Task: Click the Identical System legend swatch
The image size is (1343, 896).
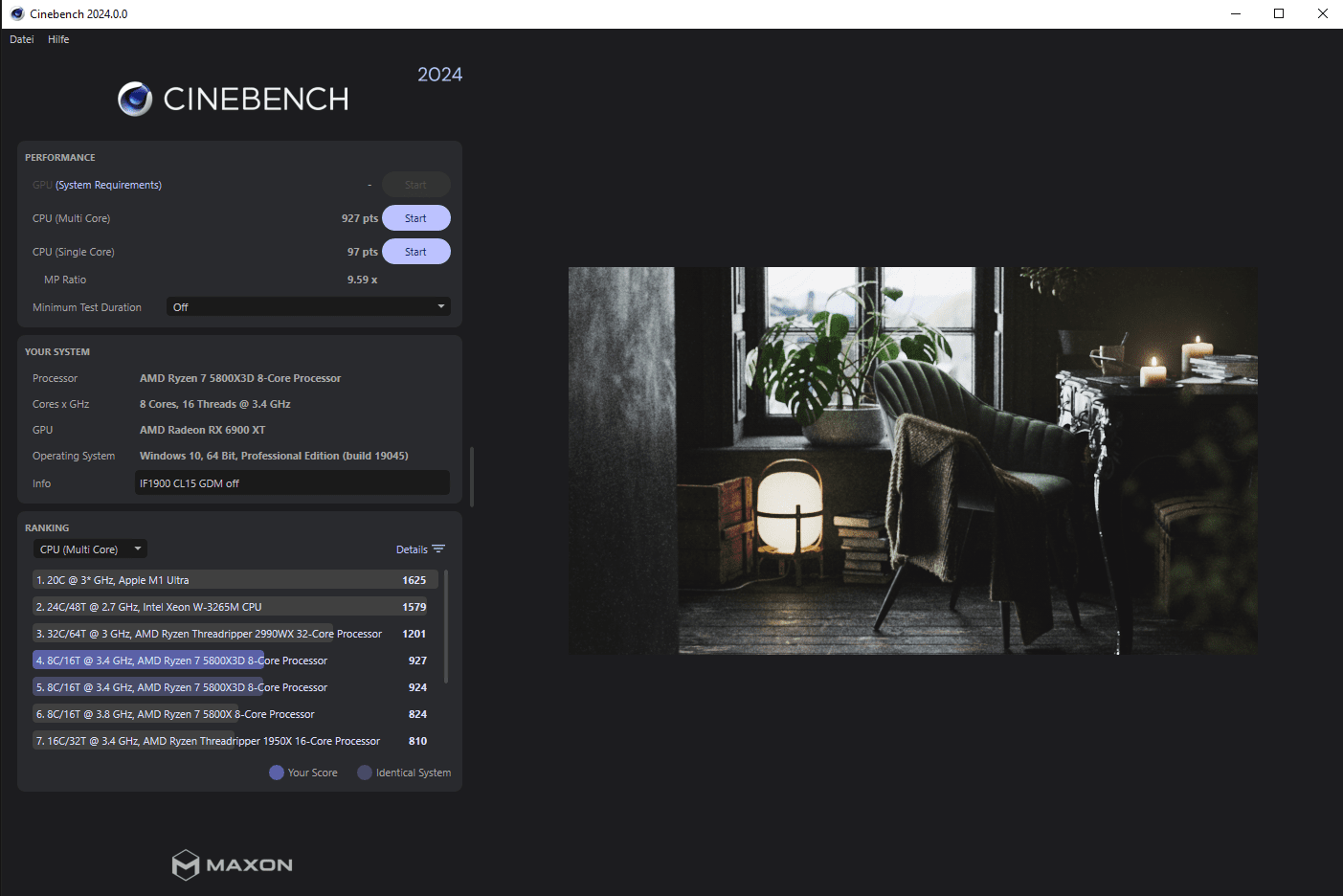Action: coord(365,773)
